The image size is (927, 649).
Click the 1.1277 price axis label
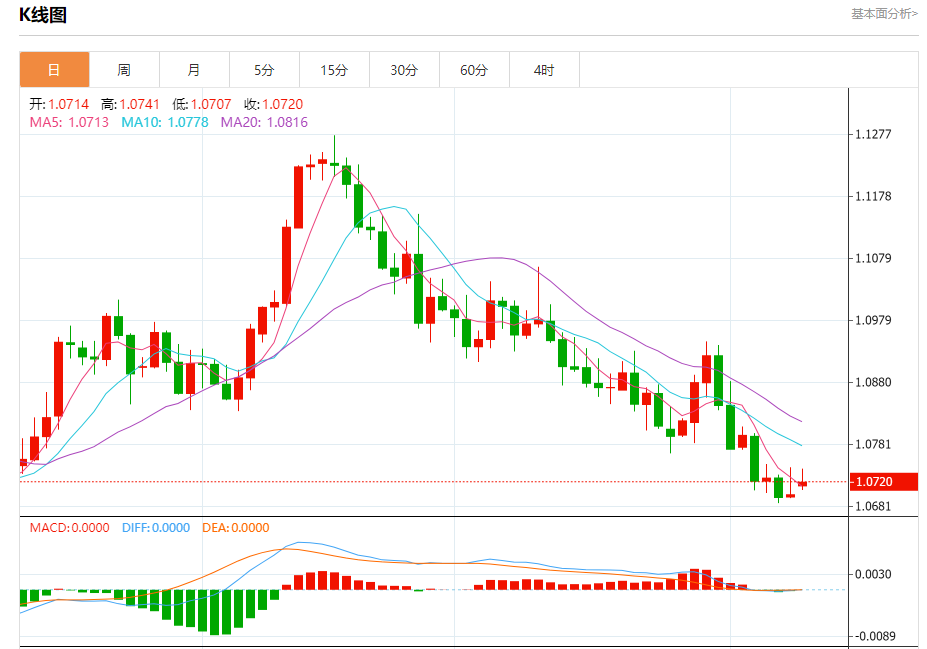[x=873, y=134]
